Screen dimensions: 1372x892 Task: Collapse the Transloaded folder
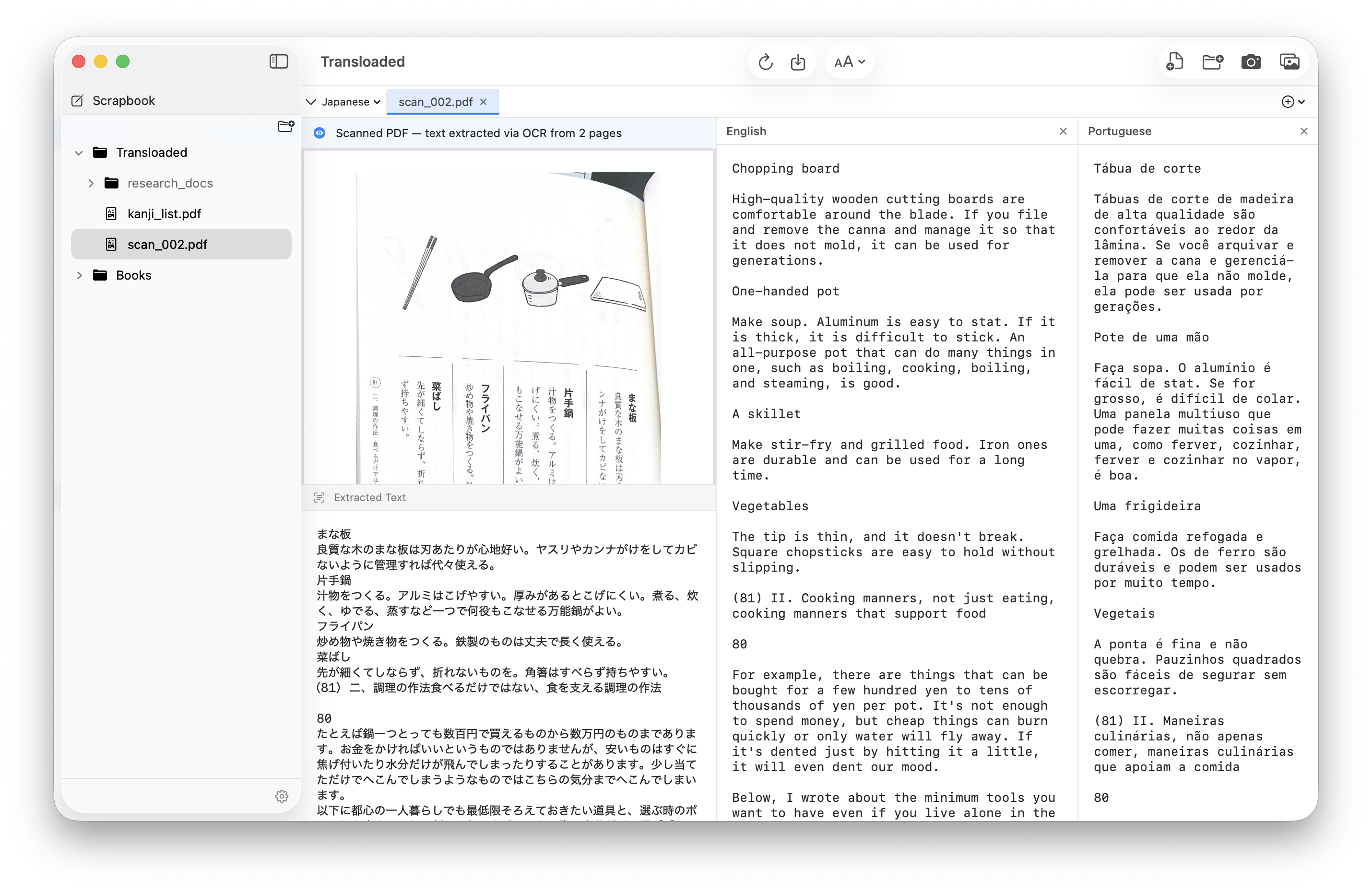coord(78,152)
